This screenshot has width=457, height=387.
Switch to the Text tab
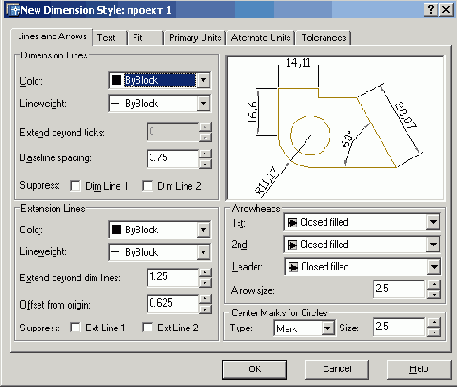coord(110,38)
